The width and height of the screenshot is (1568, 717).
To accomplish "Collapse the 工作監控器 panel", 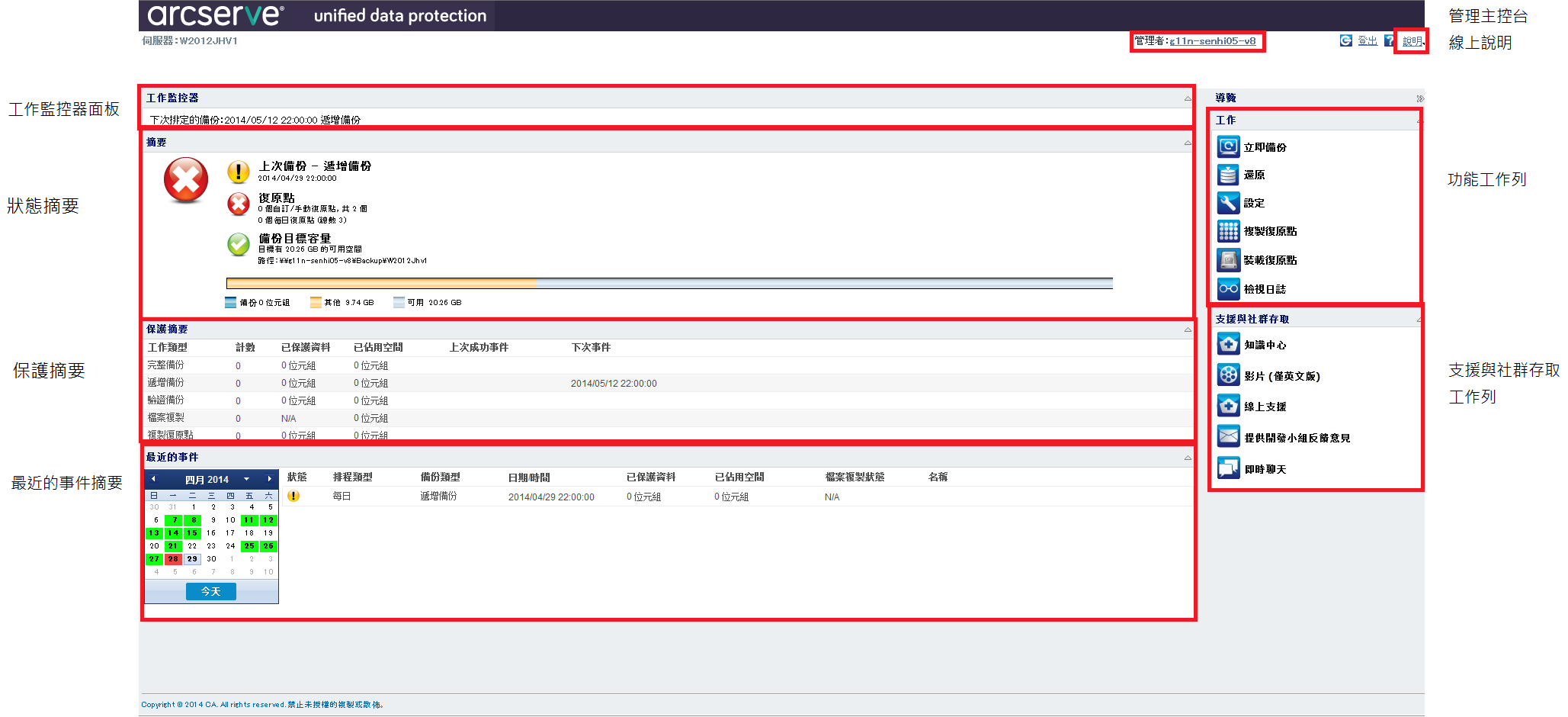I will (1187, 98).
